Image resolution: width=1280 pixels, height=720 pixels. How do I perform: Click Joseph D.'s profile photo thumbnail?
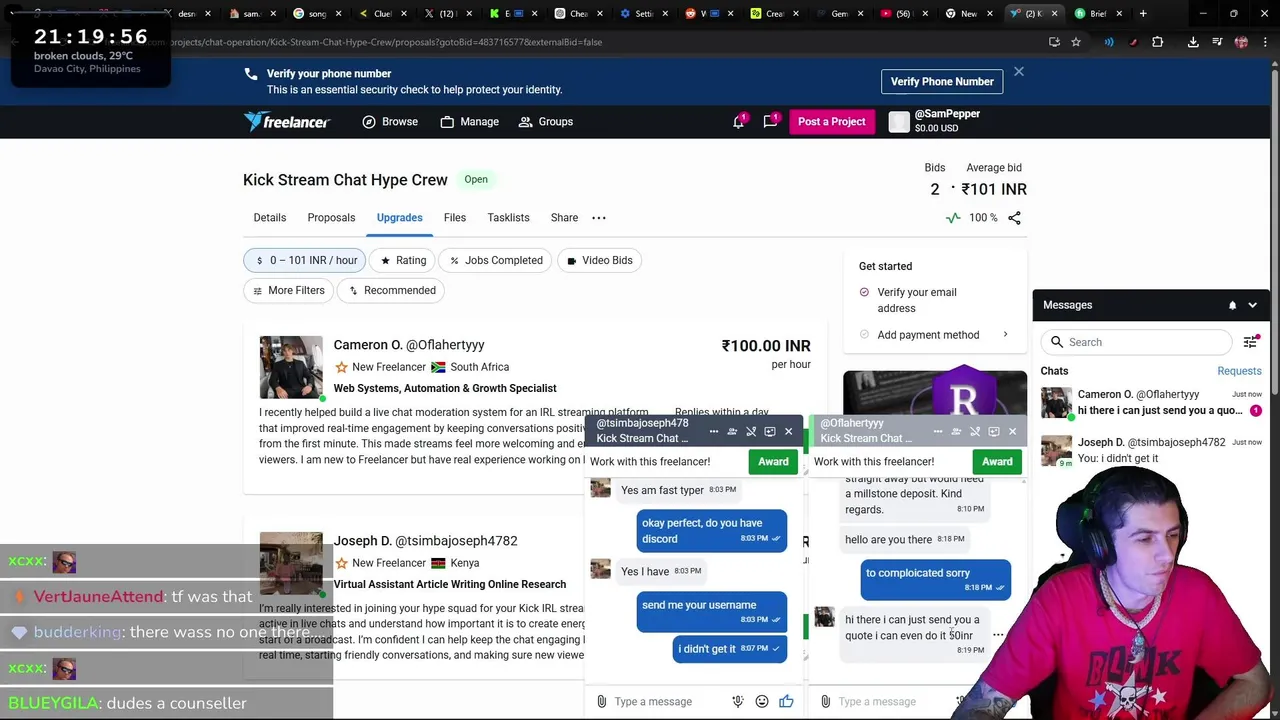point(291,563)
